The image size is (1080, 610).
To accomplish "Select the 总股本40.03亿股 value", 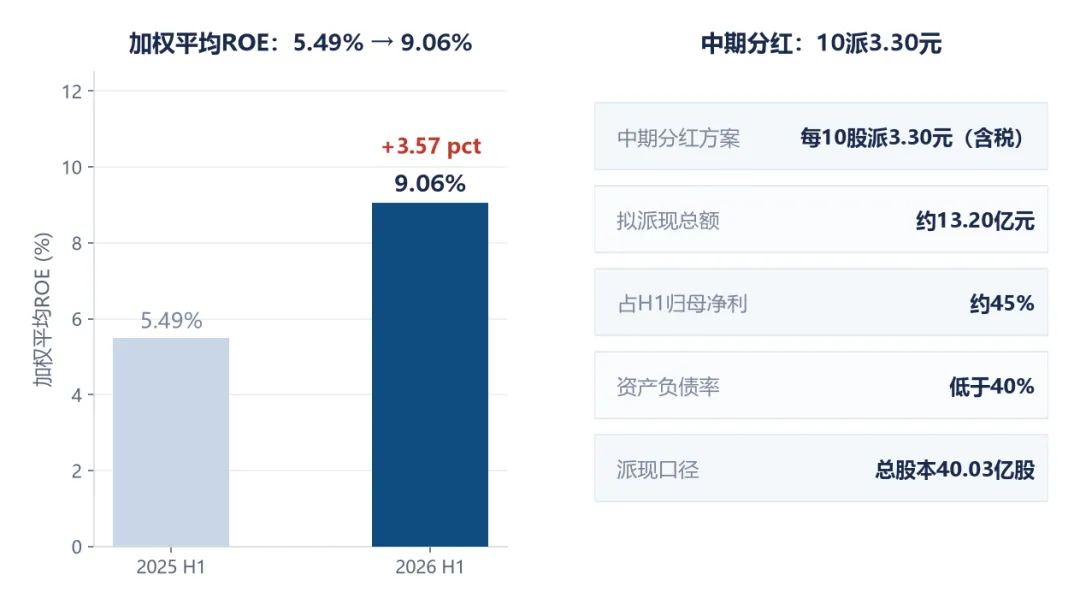I will tap(955, 470).
